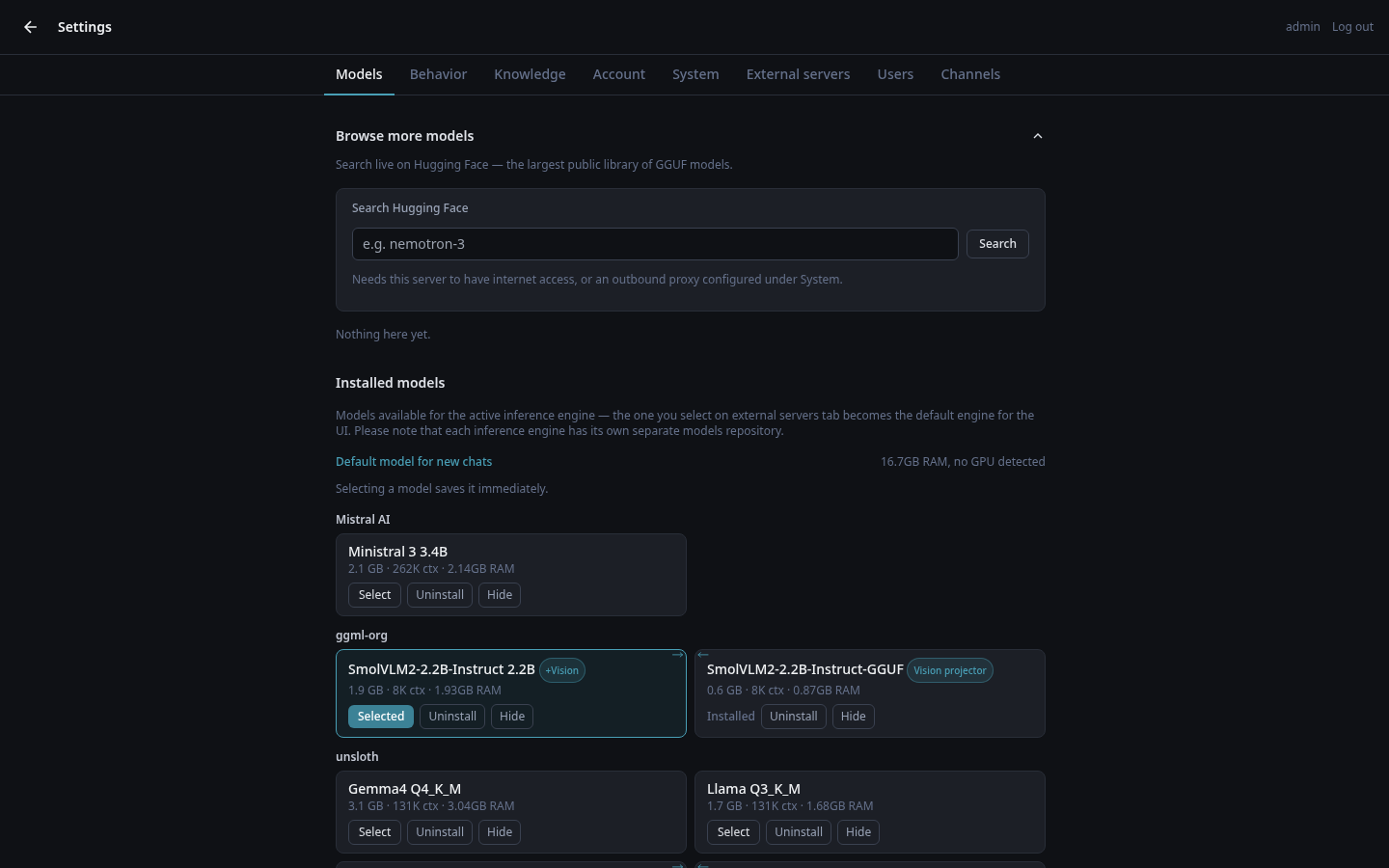Select the Ministral 3 3.4B model
The image size is (1389, 868).
(374, 595)
